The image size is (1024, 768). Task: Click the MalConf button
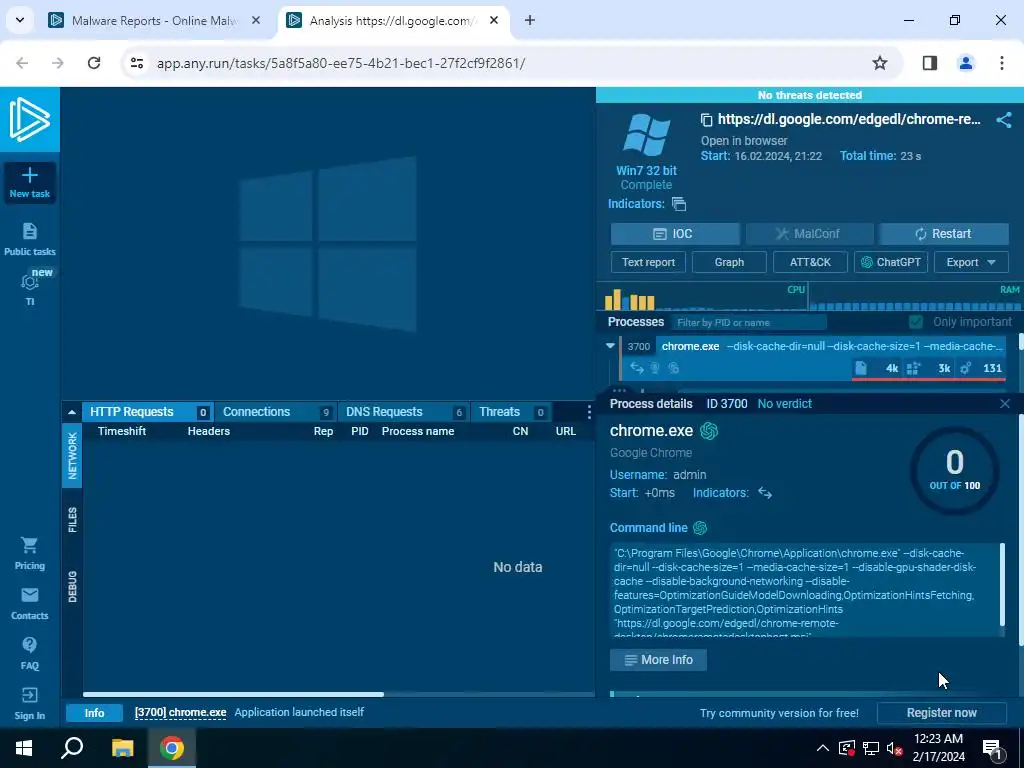click(810, 234)
